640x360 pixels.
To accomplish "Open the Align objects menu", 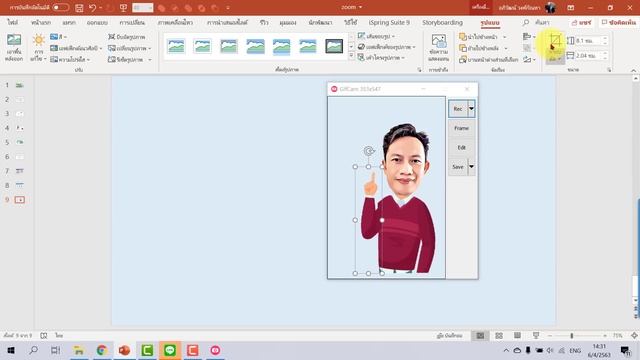I will point(529,37).
